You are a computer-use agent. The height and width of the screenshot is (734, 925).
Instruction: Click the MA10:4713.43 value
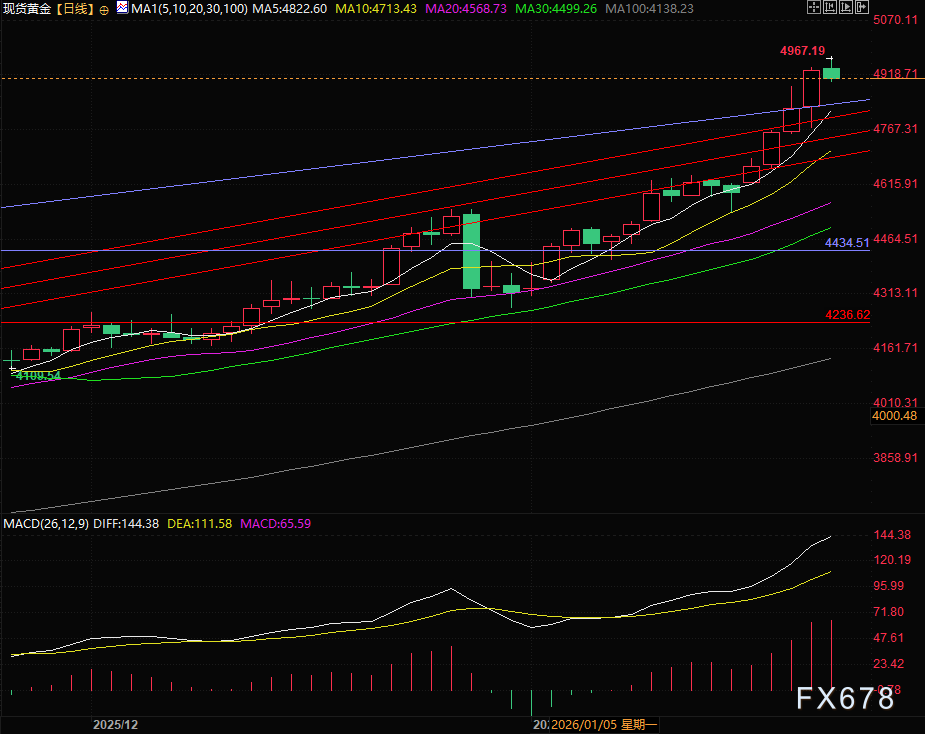pos(376,9)
